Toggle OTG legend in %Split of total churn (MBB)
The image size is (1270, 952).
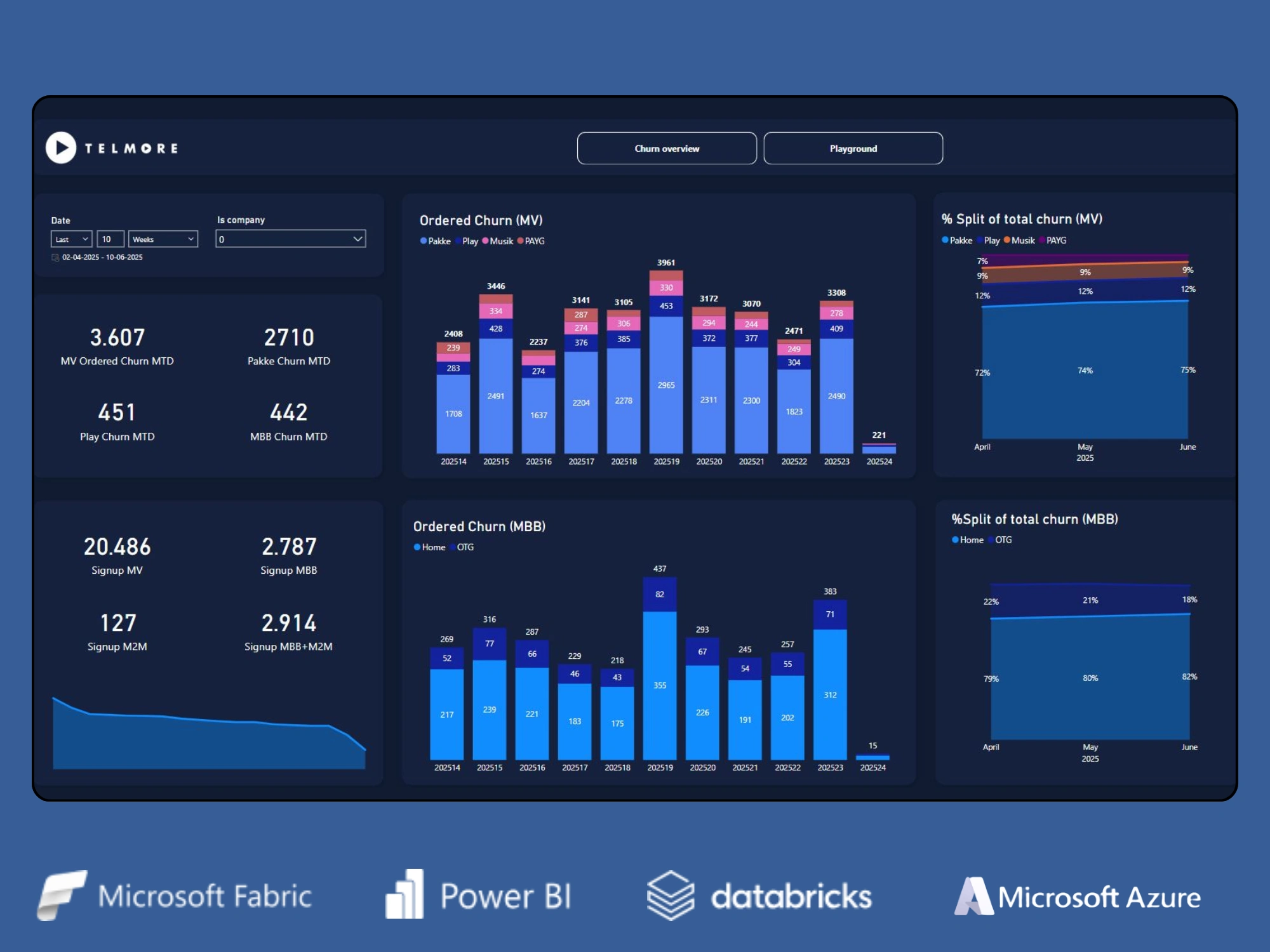tap(999, 540)
